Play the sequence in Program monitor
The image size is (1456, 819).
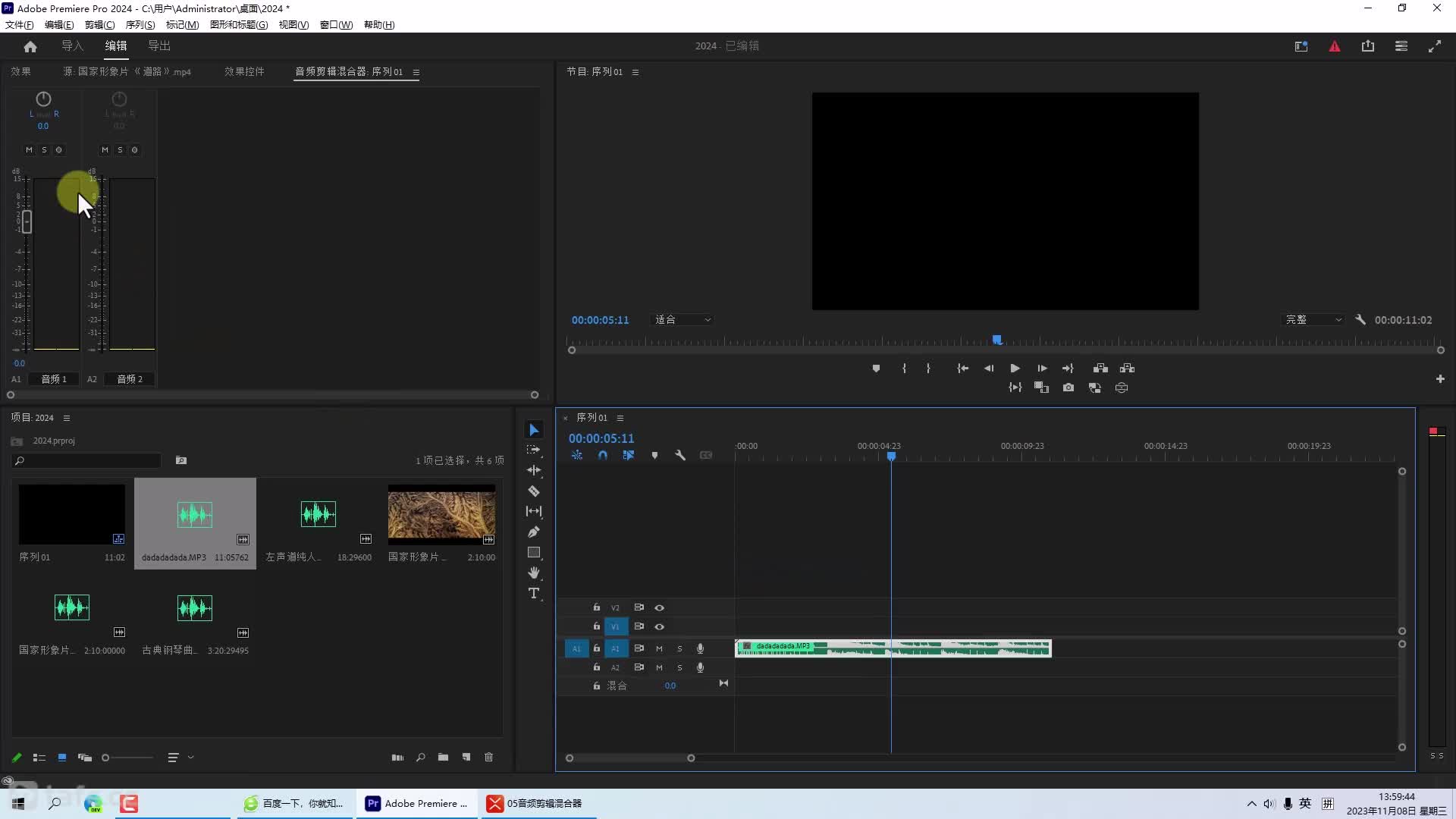1015,369
